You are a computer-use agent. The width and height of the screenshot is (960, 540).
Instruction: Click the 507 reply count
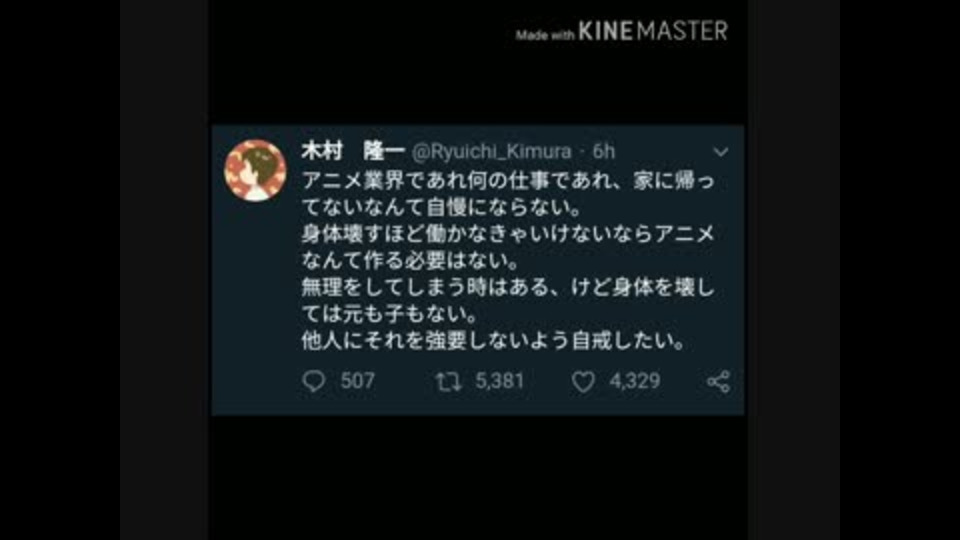(x=358, y=381)
